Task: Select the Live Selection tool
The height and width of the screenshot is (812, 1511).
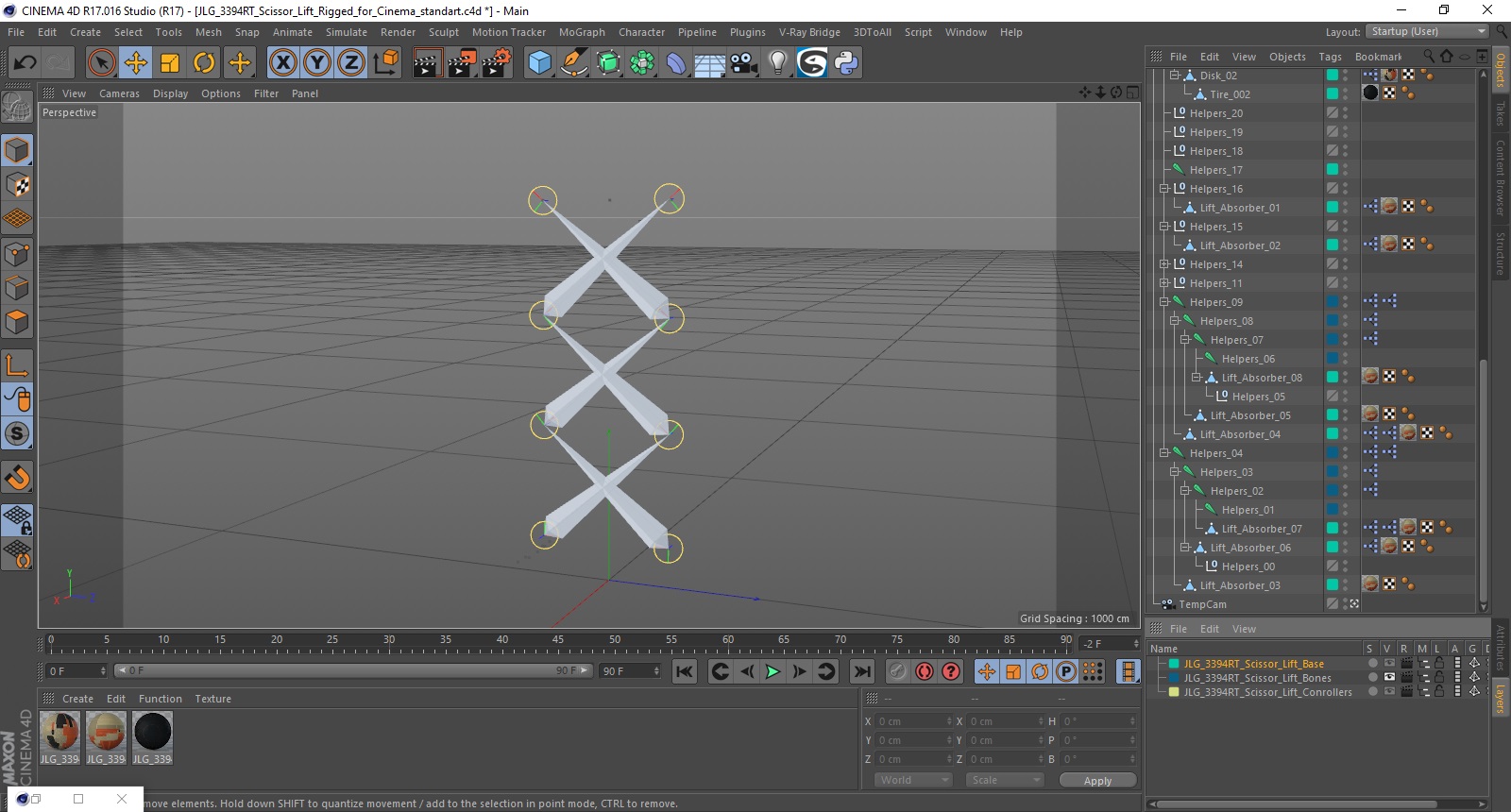Action: pyautogui.click(x=101, y=63)
